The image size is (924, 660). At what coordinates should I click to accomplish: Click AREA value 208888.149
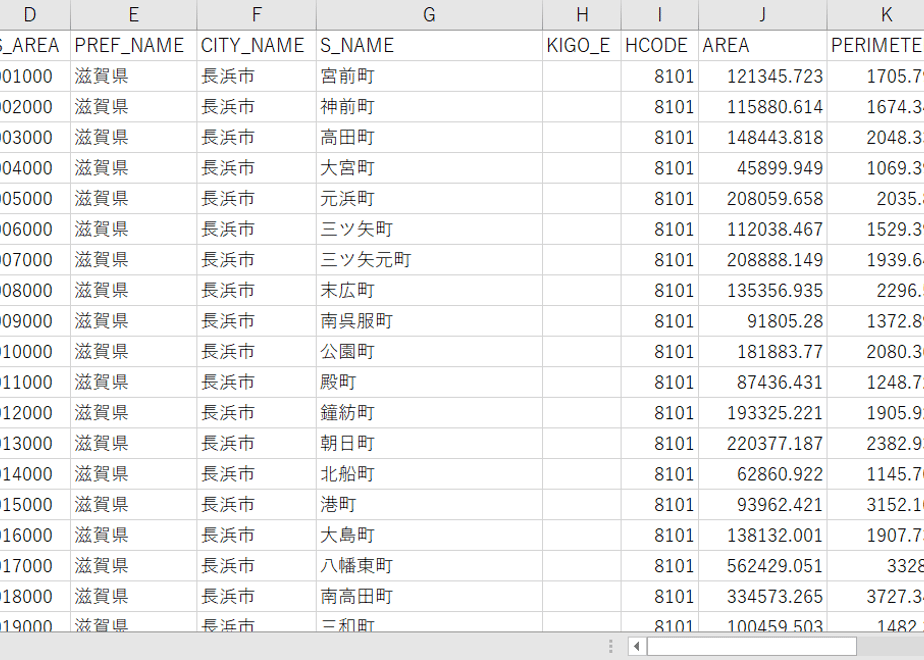click(x=763, y=260)
